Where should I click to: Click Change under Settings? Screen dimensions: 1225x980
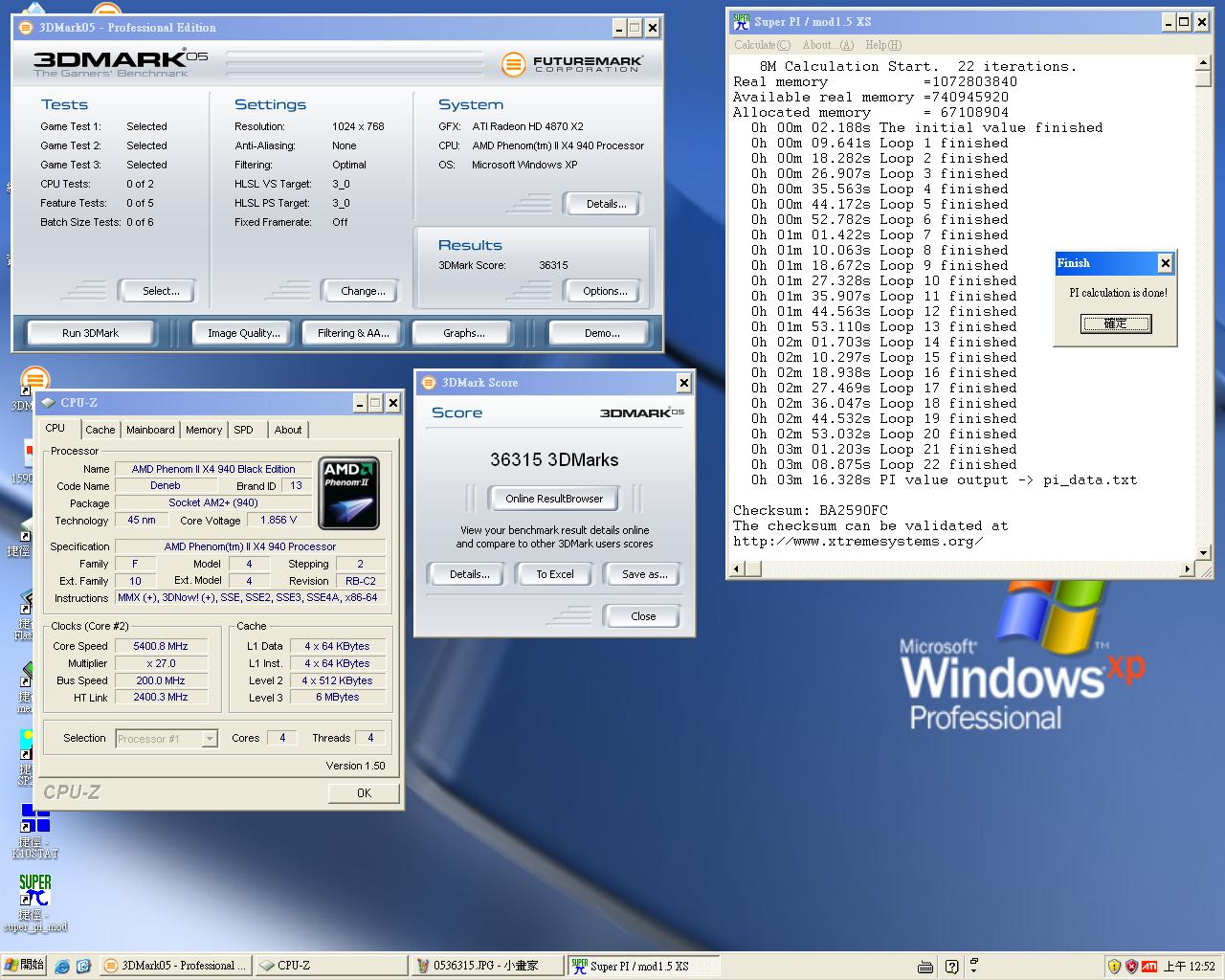pos(363,291)
